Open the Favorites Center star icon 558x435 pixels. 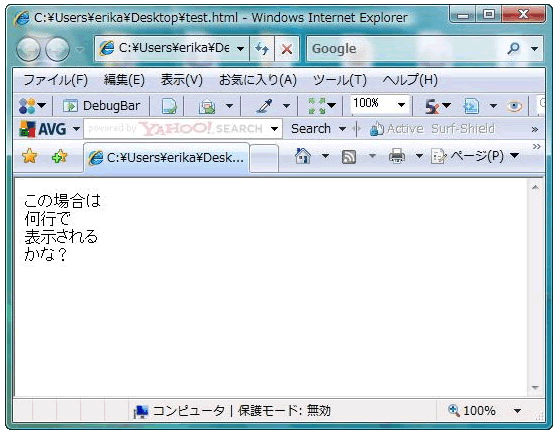pos(30,156)
